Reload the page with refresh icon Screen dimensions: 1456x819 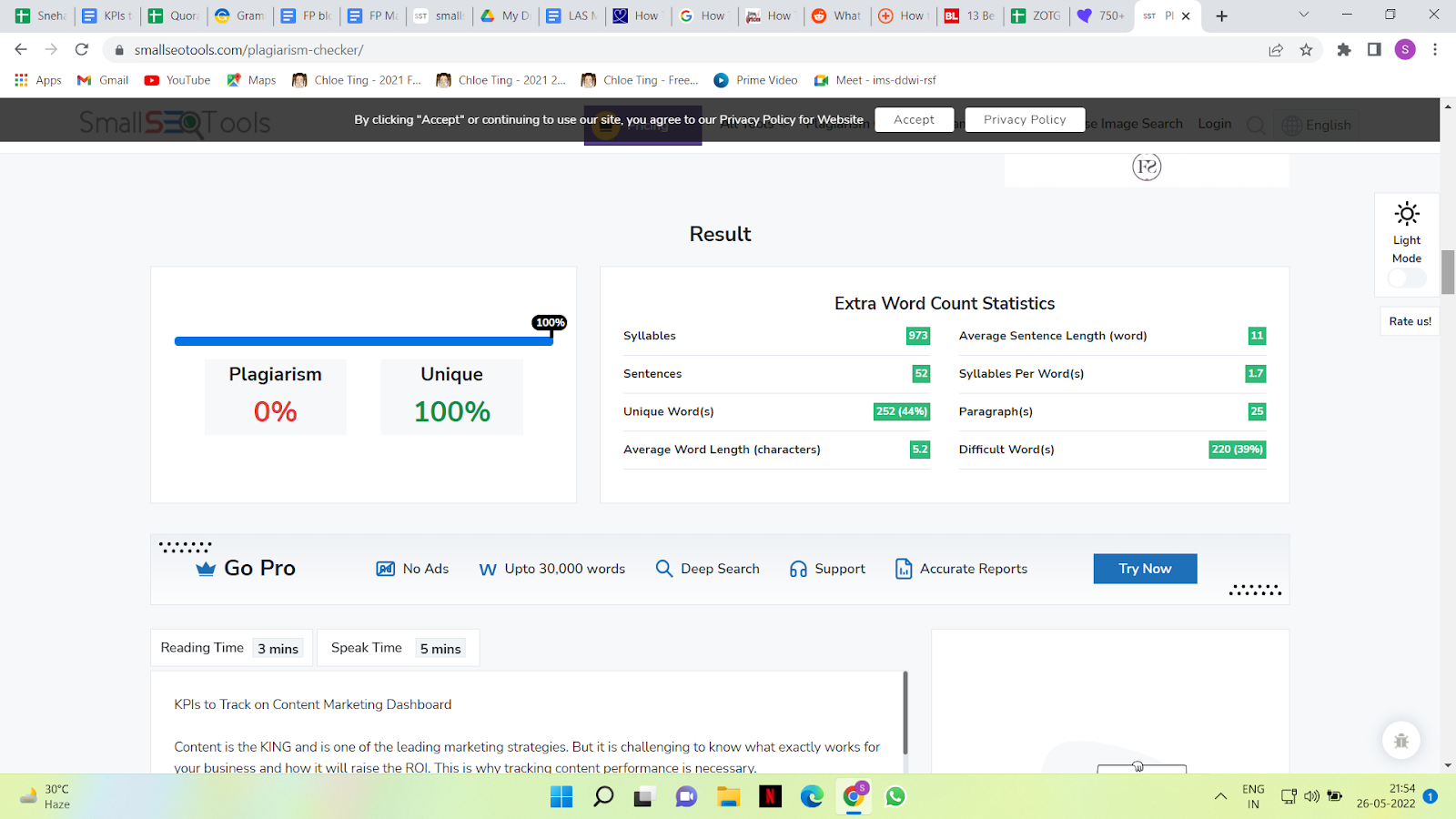[x=82, y=49]
